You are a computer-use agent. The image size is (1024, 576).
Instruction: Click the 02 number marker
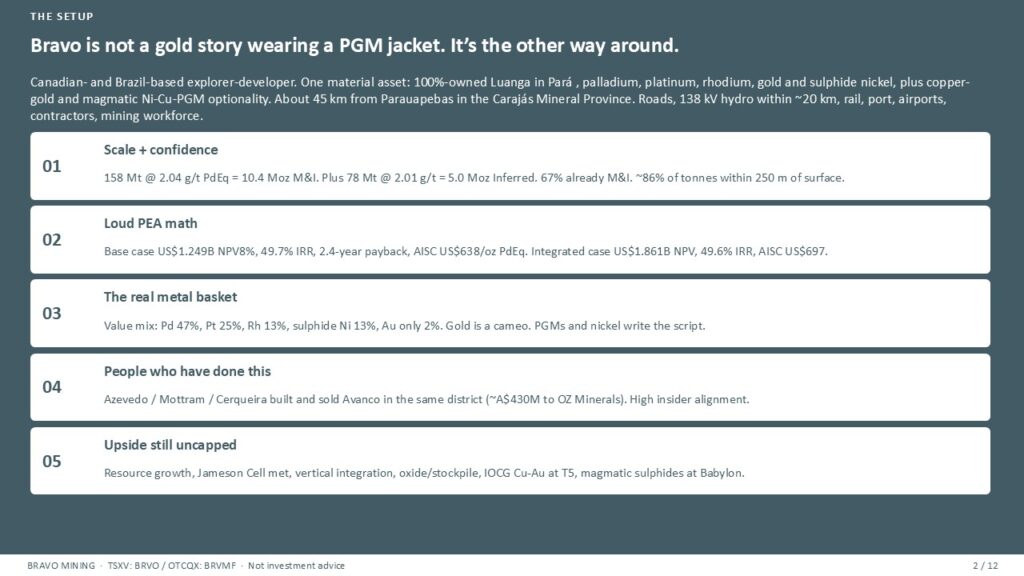pos(52,240)
